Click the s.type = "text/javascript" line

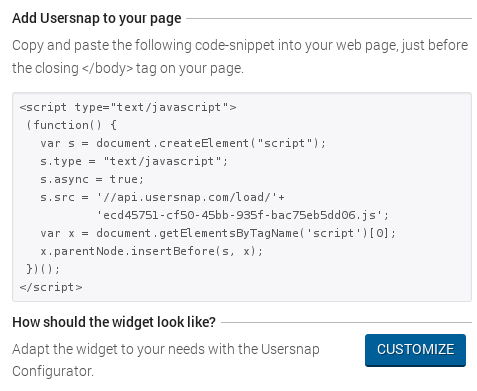[134, 161]
